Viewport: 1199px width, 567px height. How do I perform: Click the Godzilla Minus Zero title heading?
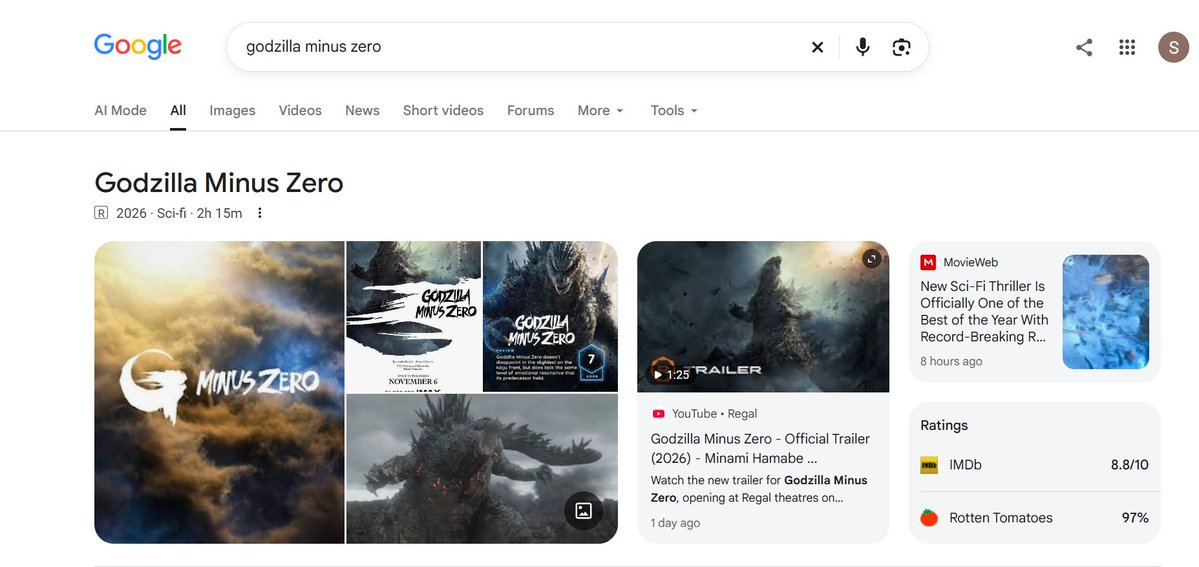click(x=219, y=183)
